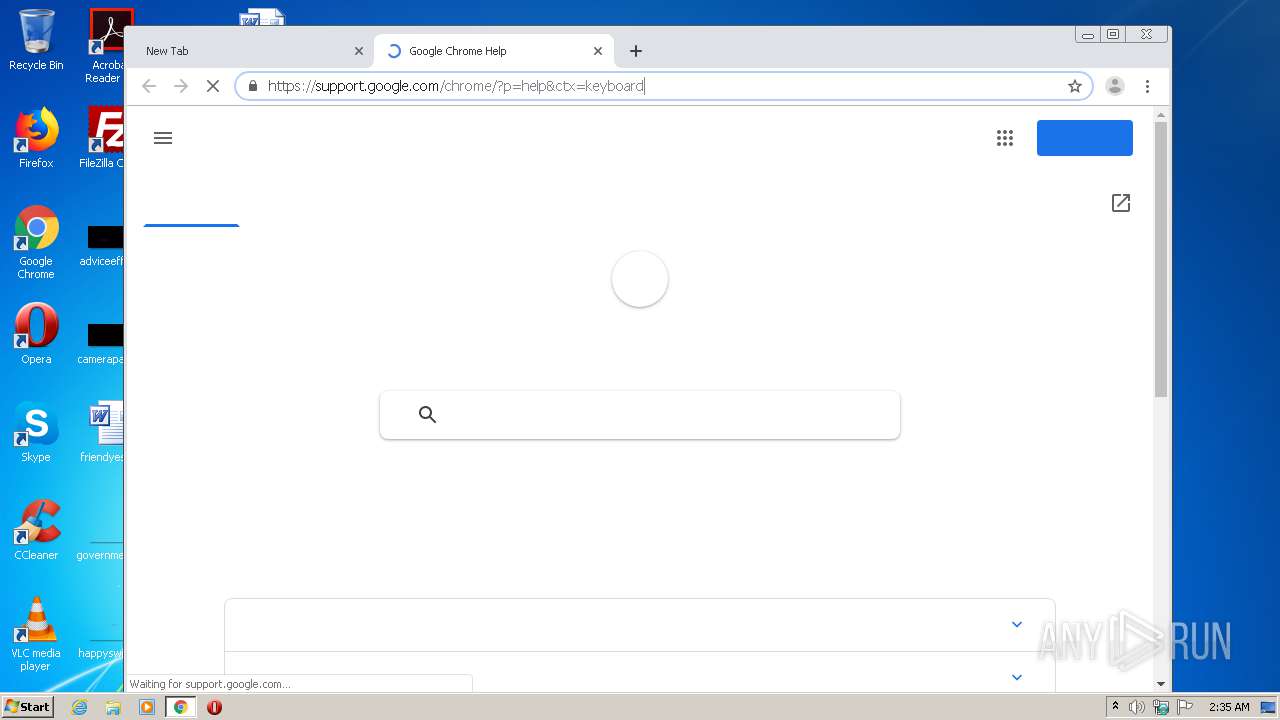Select the VLC media player shortcut

(36, 634)
